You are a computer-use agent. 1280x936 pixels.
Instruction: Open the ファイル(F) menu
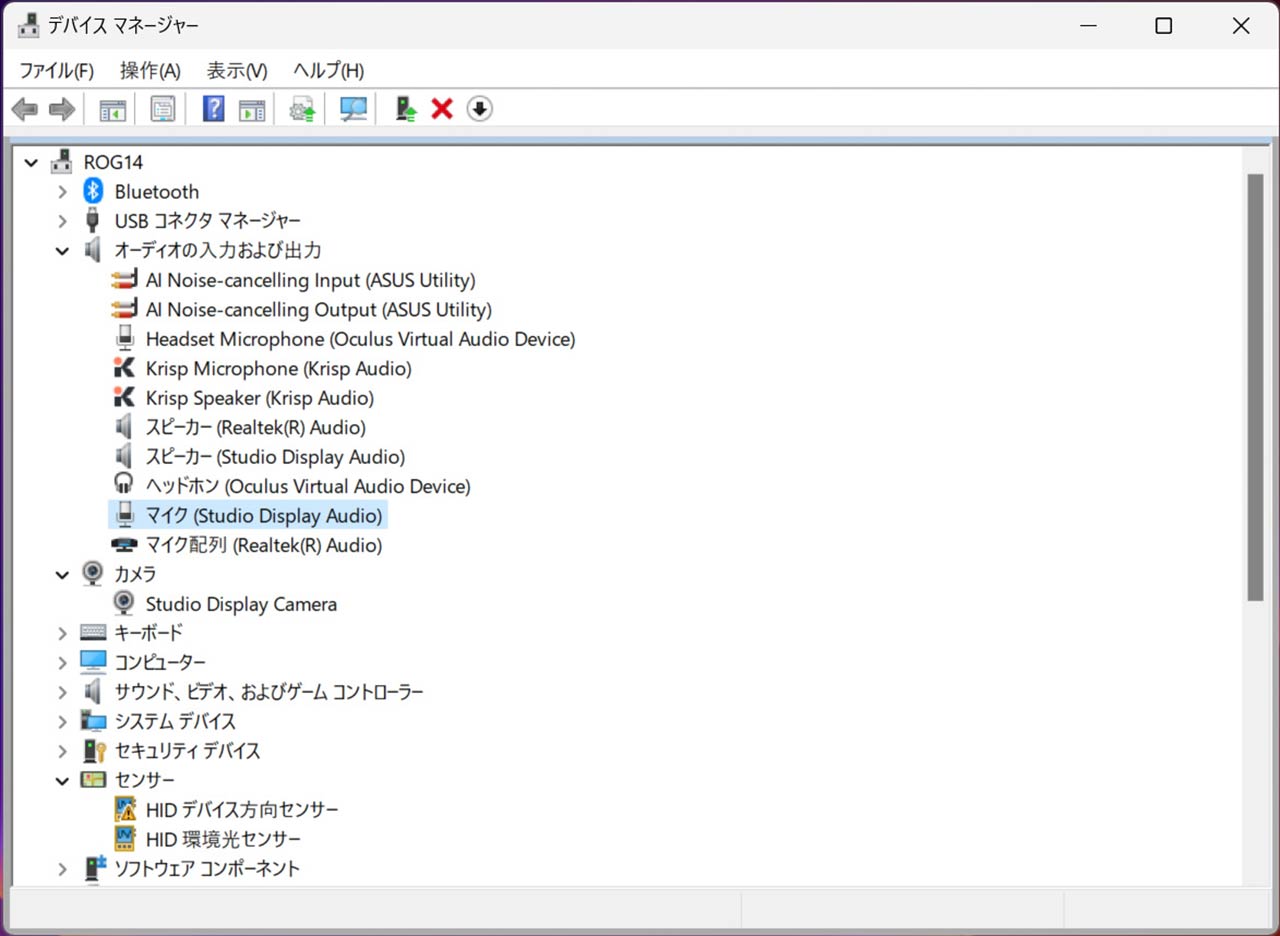[x=56, y=71]
